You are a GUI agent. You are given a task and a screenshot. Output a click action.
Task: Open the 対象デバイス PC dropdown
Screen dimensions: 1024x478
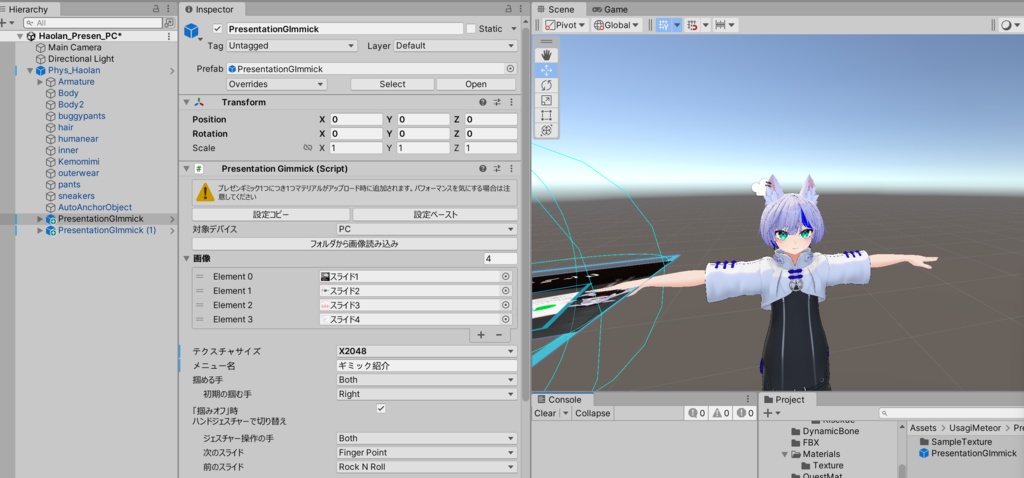tap(426, 230)
